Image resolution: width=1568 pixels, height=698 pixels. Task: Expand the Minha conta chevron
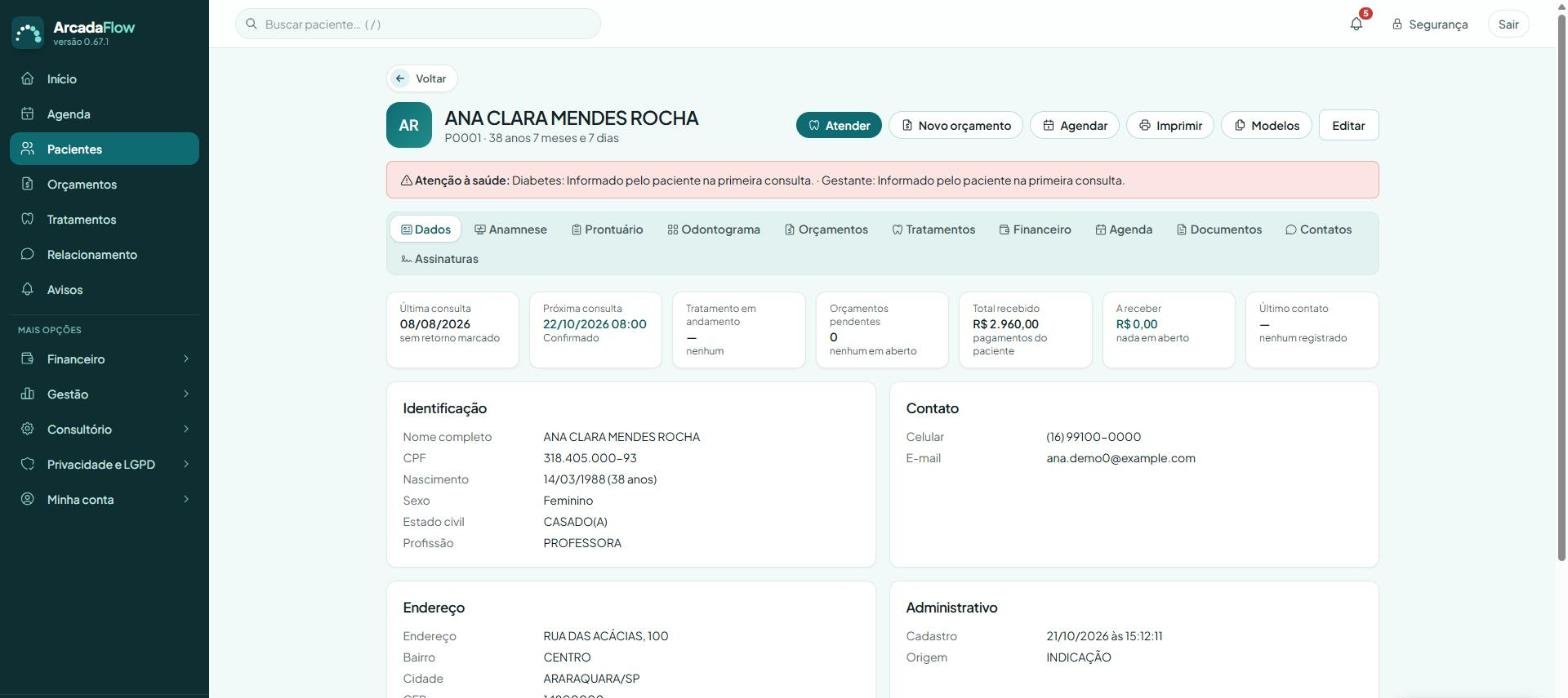[186, 499]
